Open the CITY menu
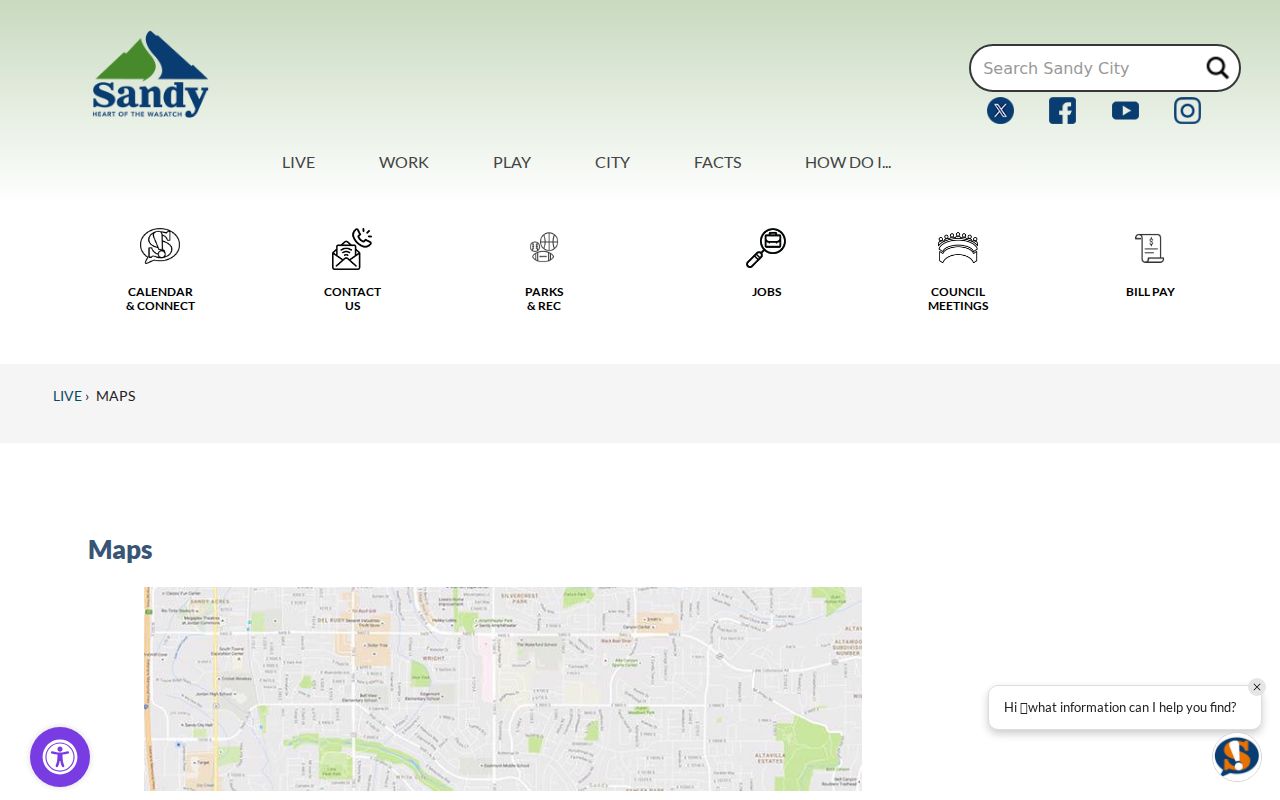Screen dimensions: 1280x800 tap(612, 162)
